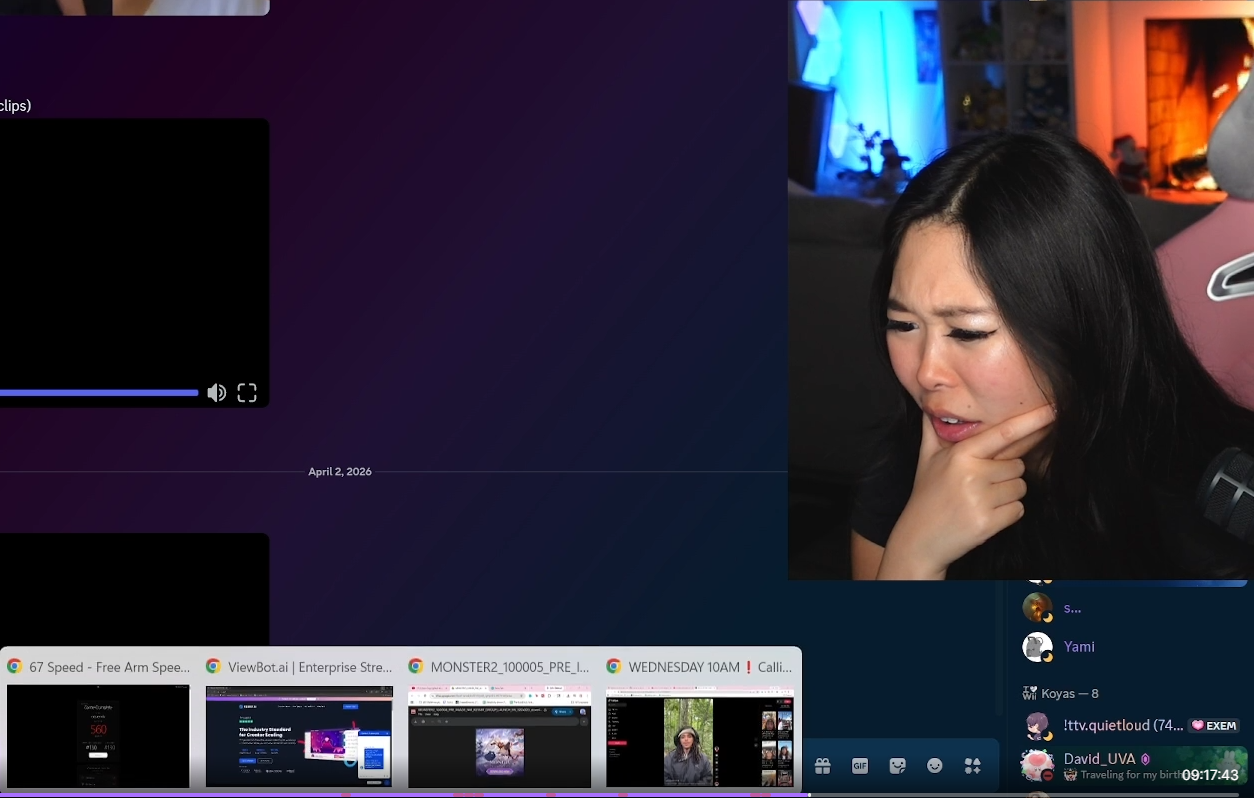
Task: Open the GIF picker
Action: [860, 766]
